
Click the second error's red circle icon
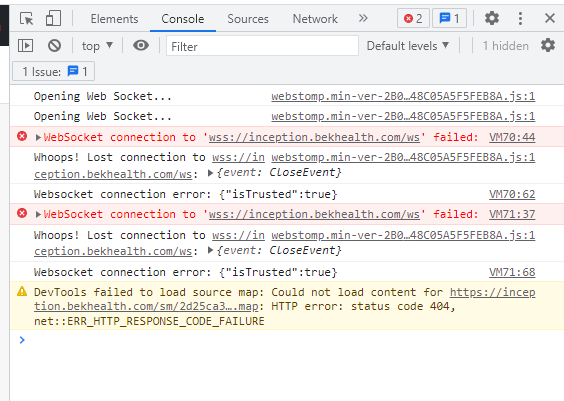pyautogui.click(x=22, y=213)
